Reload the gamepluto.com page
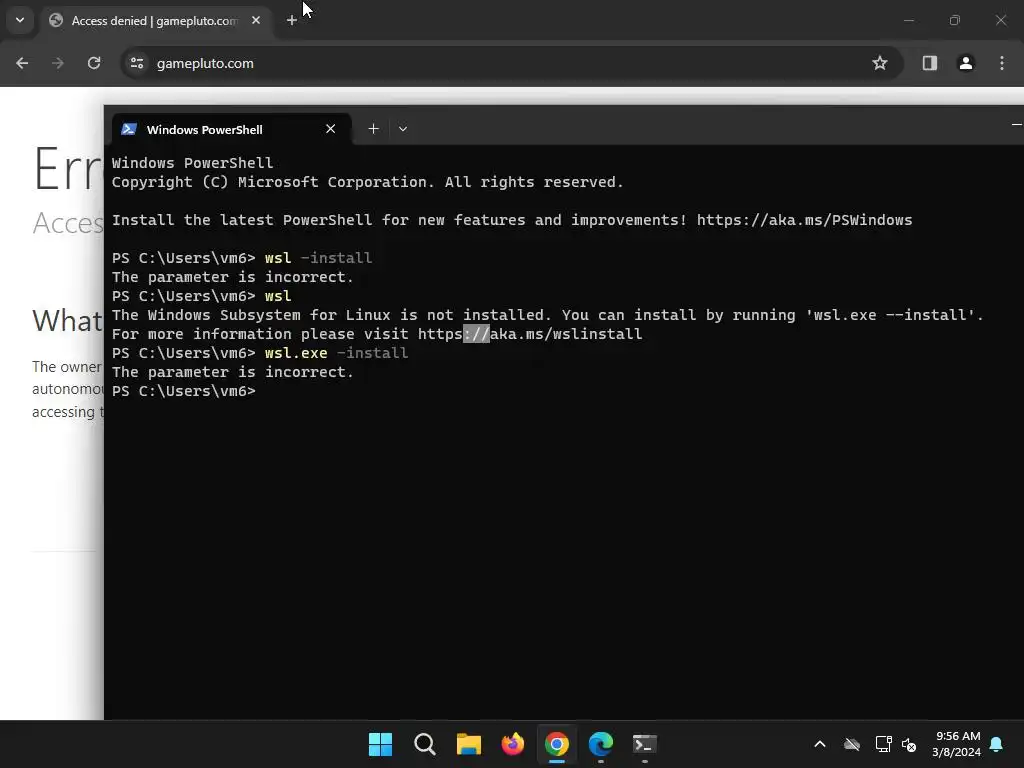The image size is (1024, 768). click(x=94, y=63)
